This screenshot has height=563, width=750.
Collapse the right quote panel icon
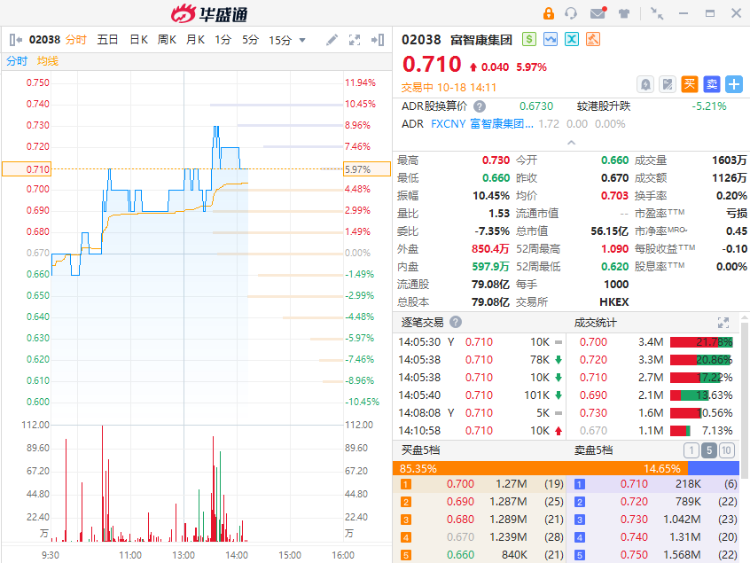(x=377, y=40)
